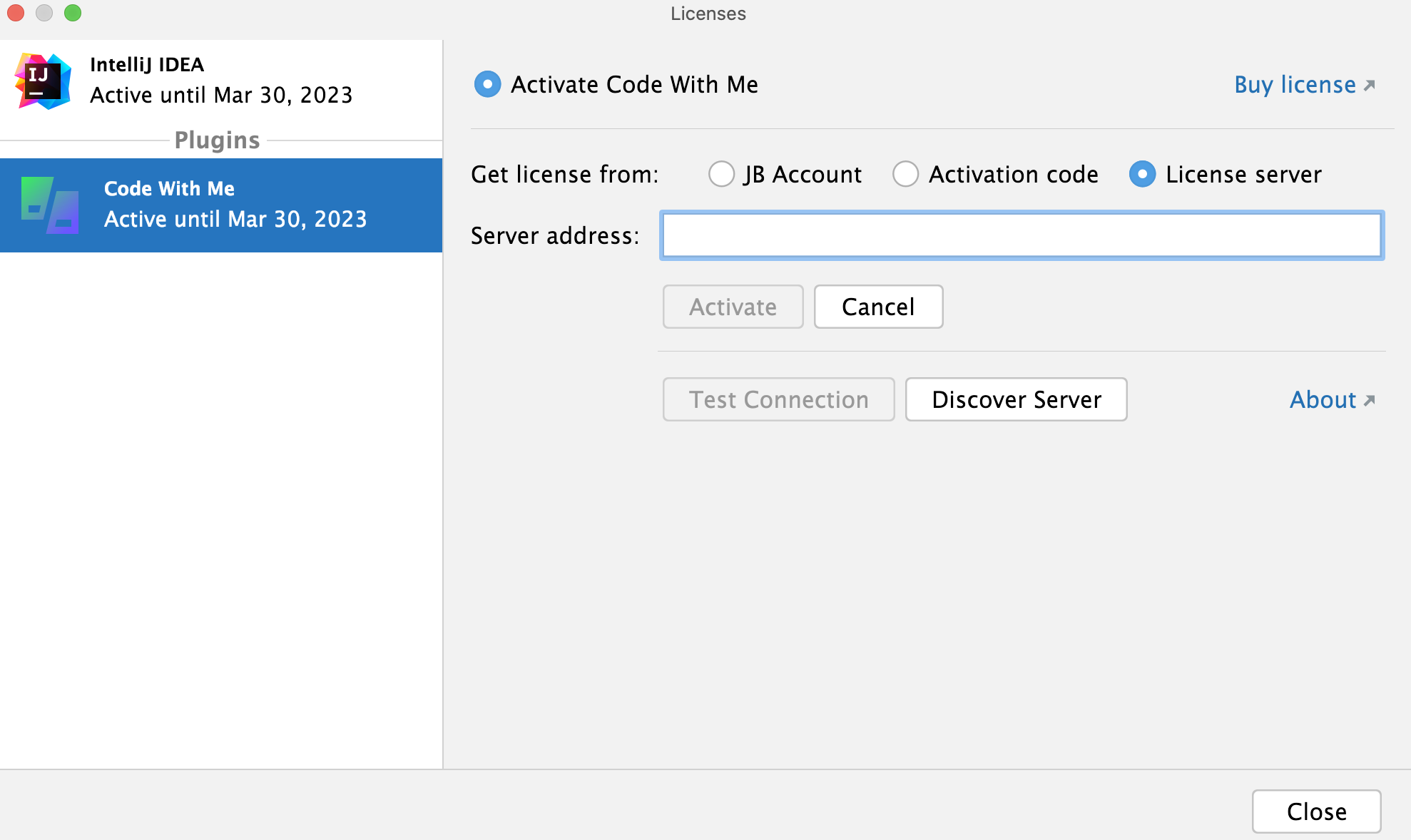Click the Server address input field

(1022, 236)
